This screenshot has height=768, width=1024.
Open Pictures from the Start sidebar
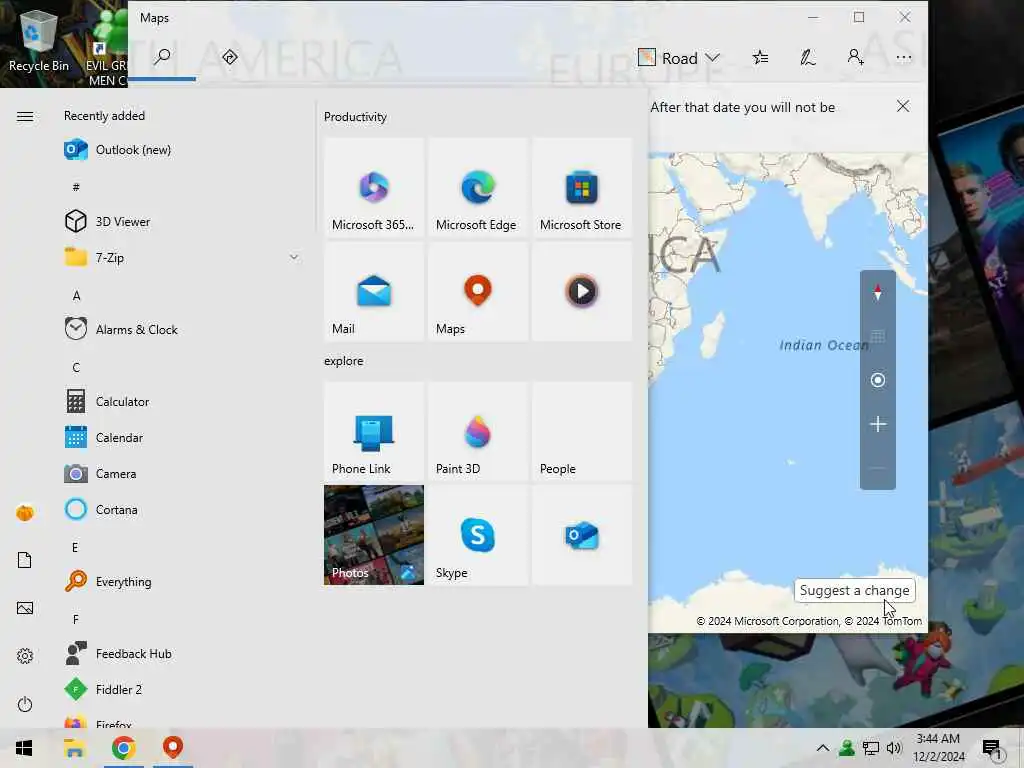25,608
